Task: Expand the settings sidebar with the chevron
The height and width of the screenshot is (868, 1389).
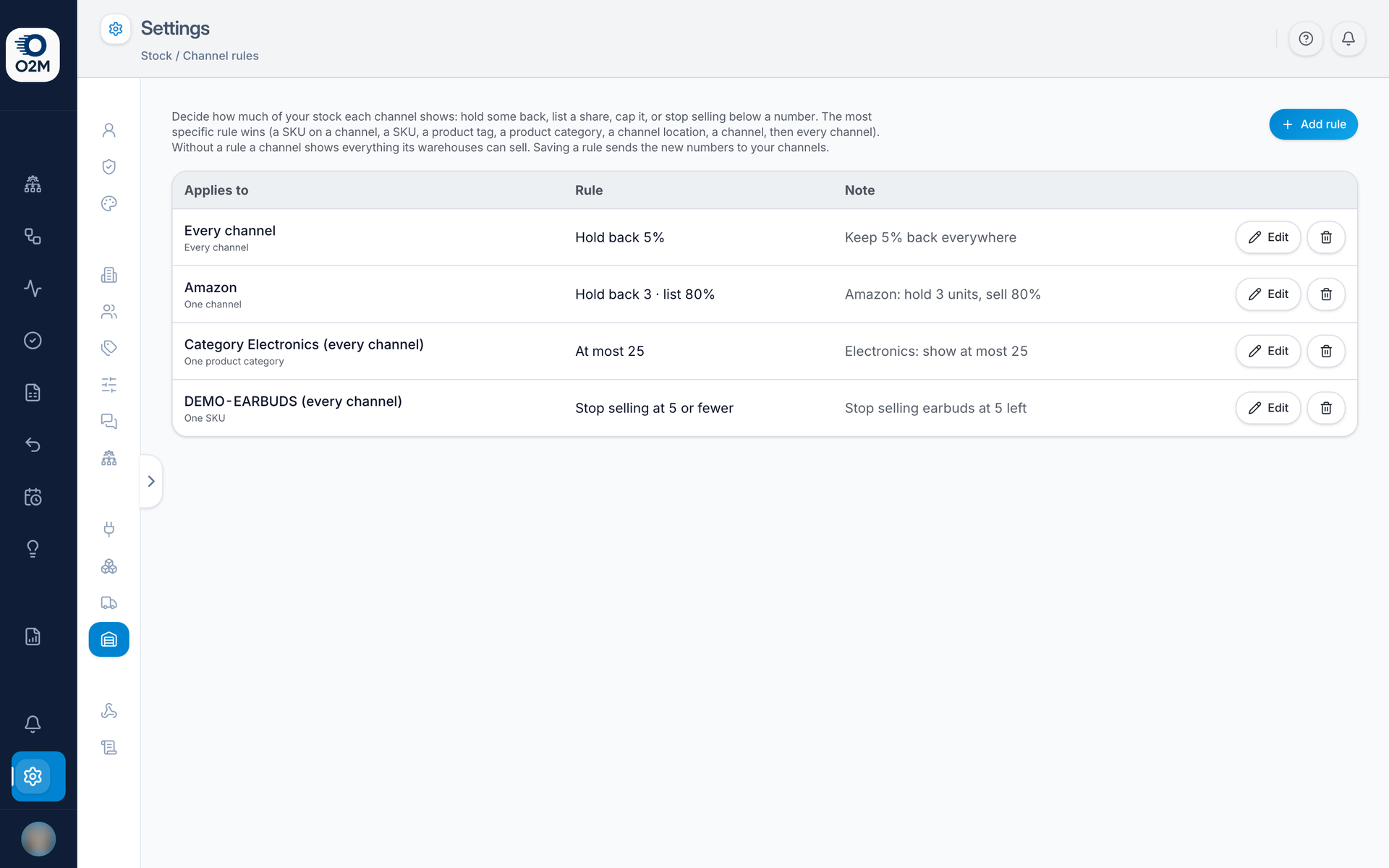Action: coord(151,481)
